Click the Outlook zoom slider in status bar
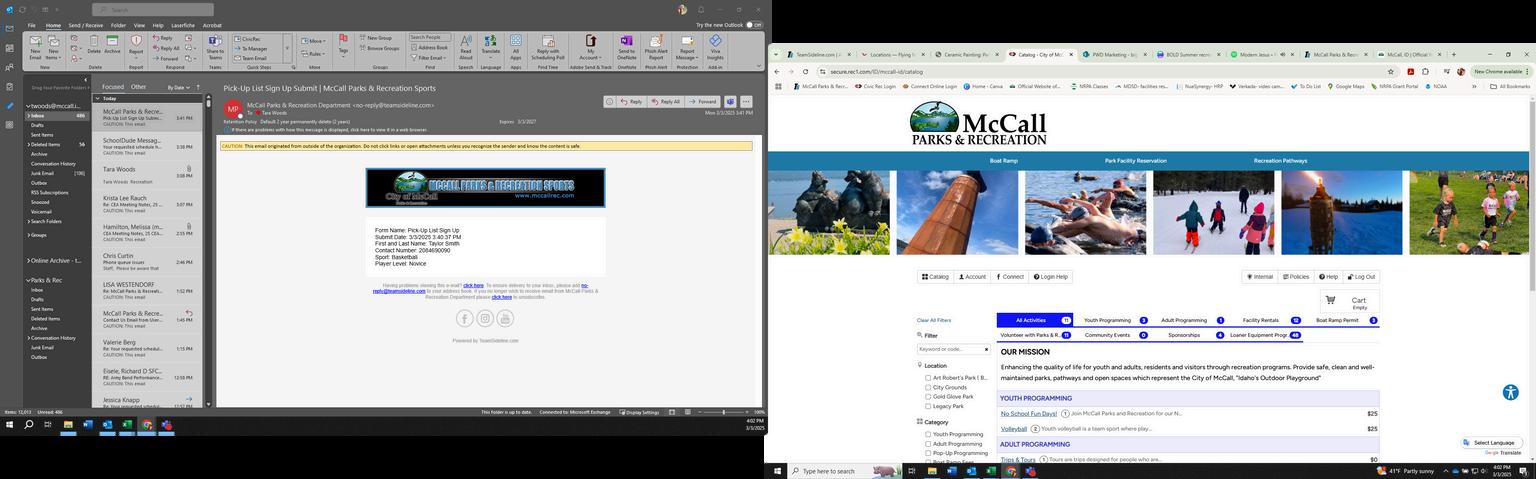 click(724, 412)
